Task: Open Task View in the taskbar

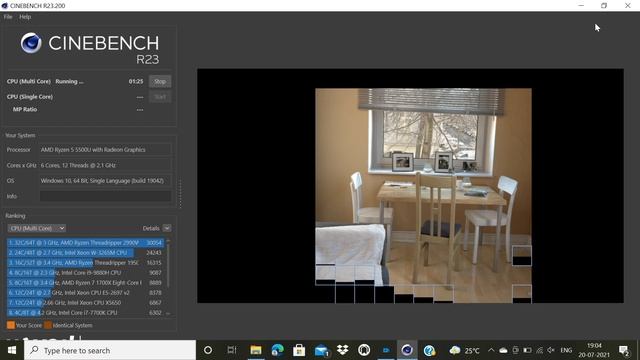Action: click(232, 350)
